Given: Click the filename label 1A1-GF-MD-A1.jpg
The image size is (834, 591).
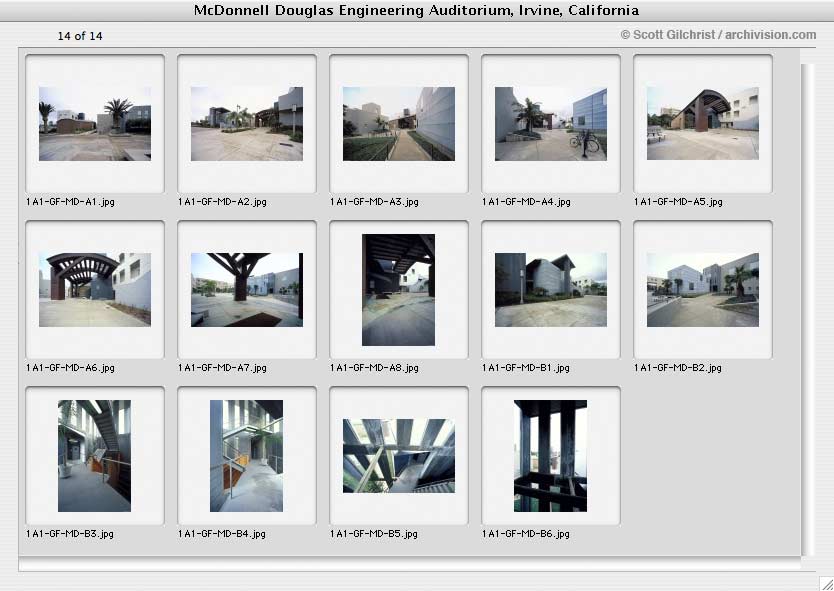Looking at the screenshot, I should 70,202.
